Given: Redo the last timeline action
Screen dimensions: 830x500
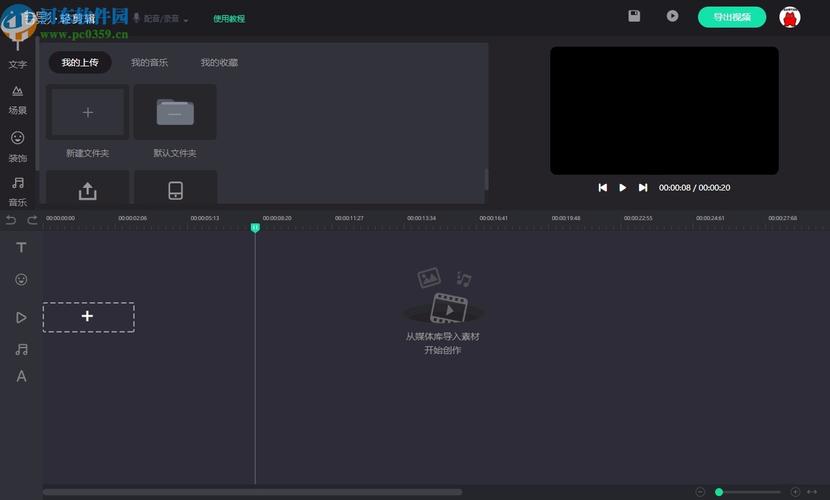Looking at the screenshot, I should coord(32,220).
